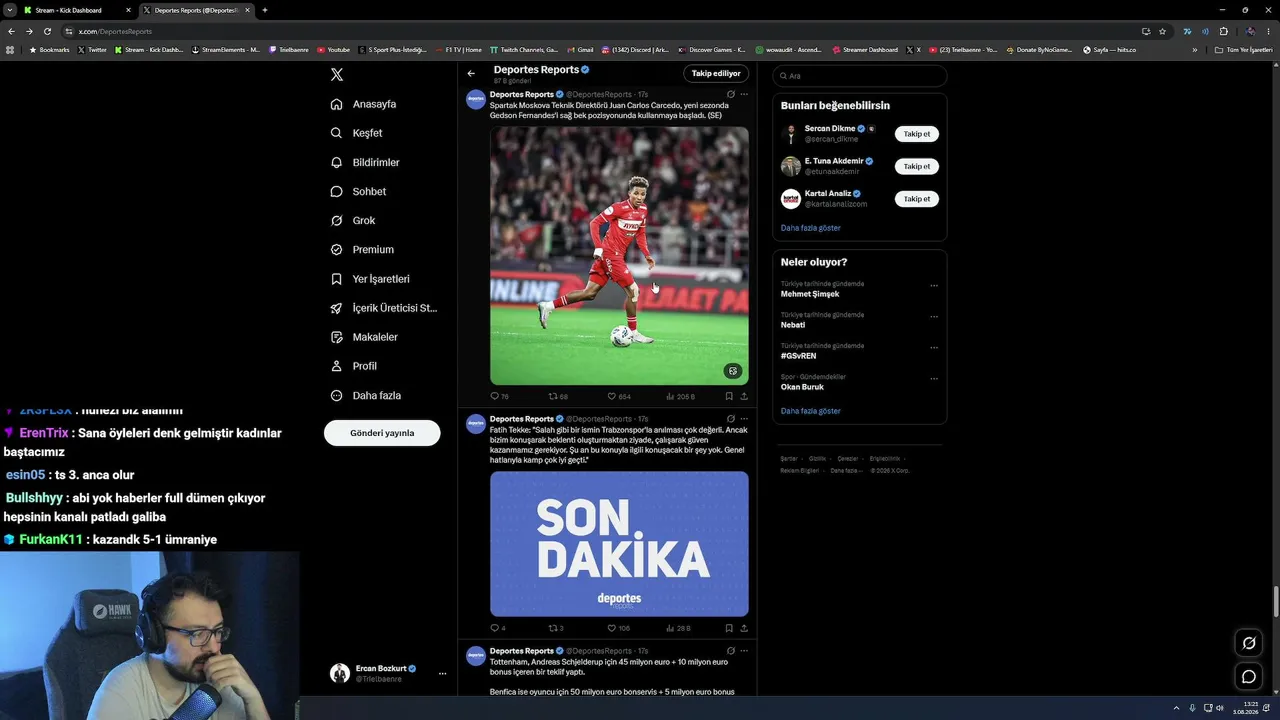
Task: Open Anasayfa home page
Action: point(364,104)
